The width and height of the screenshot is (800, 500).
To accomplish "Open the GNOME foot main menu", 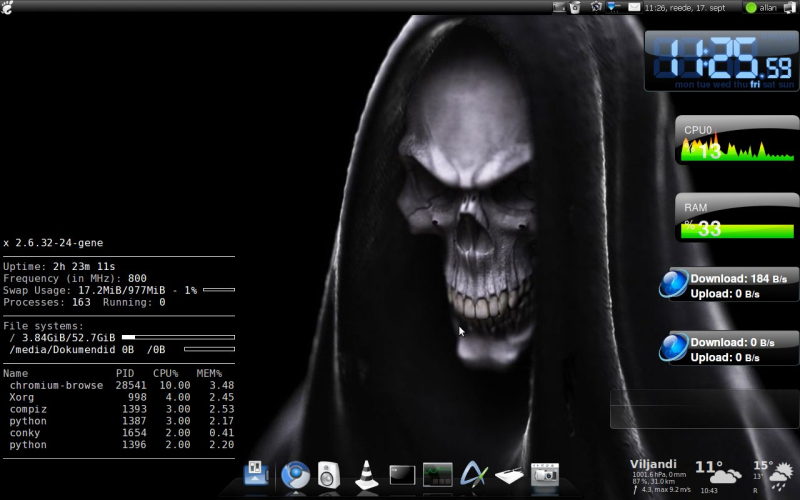I will 7,7.
